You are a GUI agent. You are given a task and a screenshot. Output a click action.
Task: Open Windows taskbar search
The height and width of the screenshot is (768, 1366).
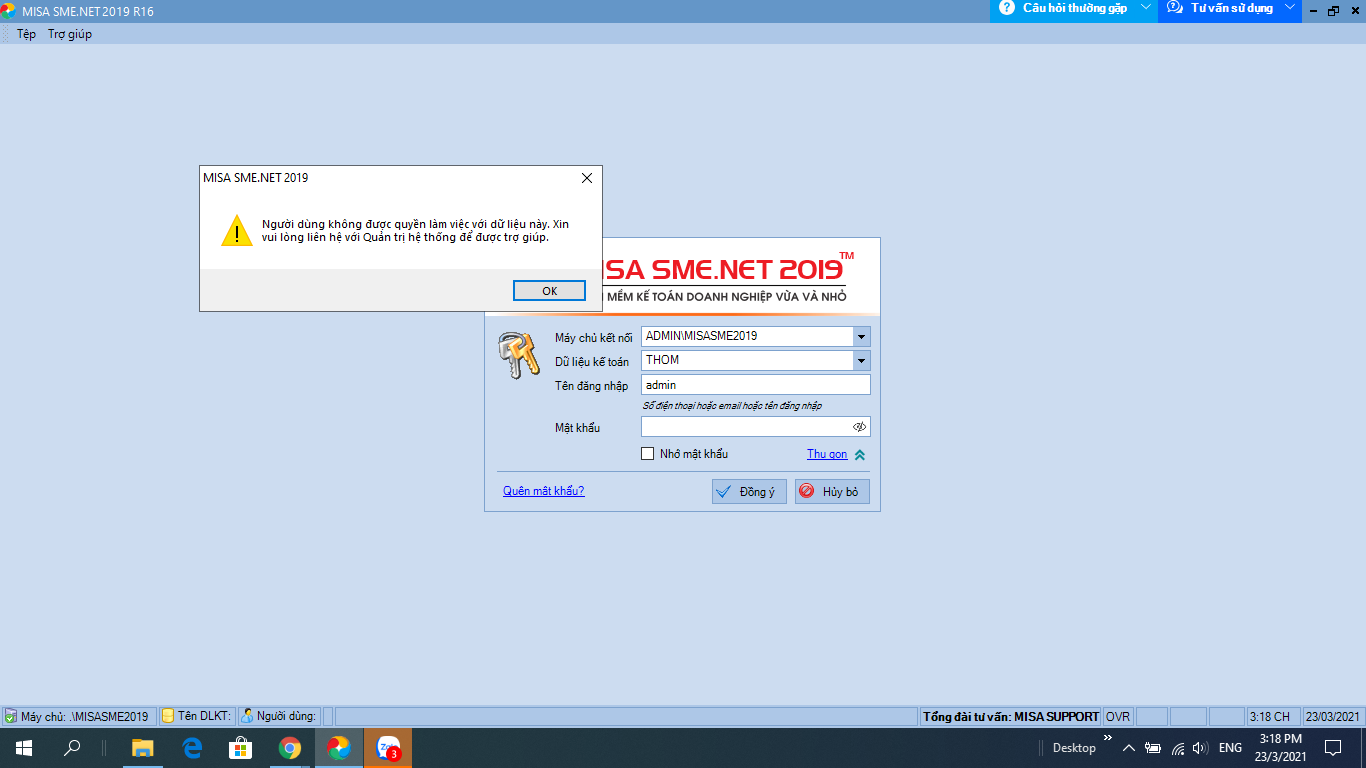pos(72,748)
